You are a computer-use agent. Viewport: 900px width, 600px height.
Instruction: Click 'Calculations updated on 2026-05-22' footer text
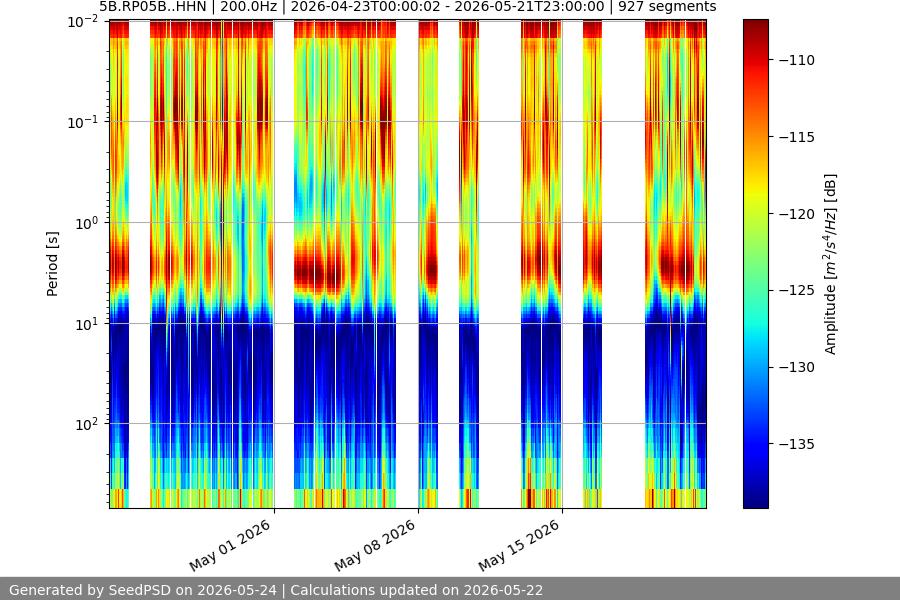[417, 590]
